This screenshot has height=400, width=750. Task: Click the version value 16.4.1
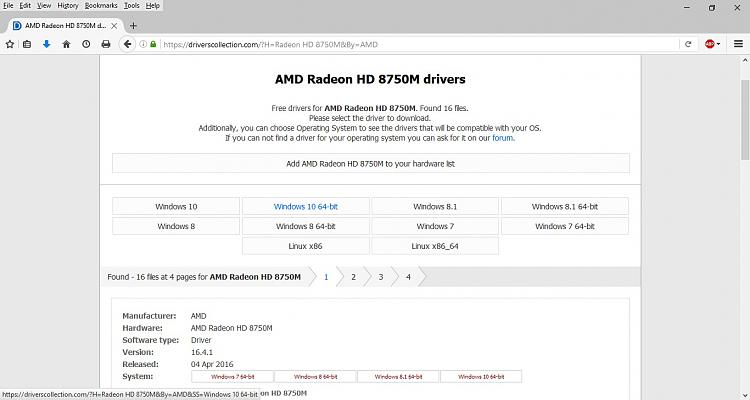point(202,352)
